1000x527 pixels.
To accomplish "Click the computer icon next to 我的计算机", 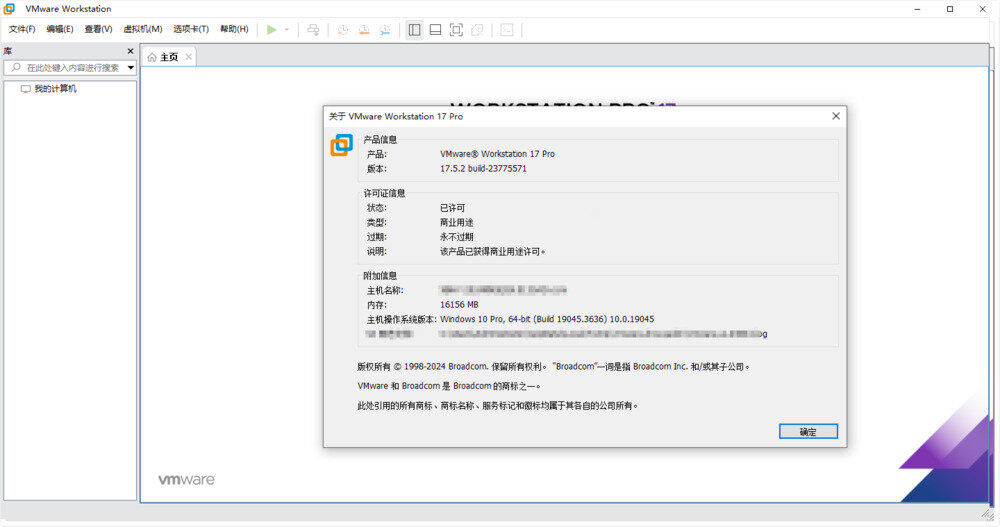I will (x=26, y=89).
